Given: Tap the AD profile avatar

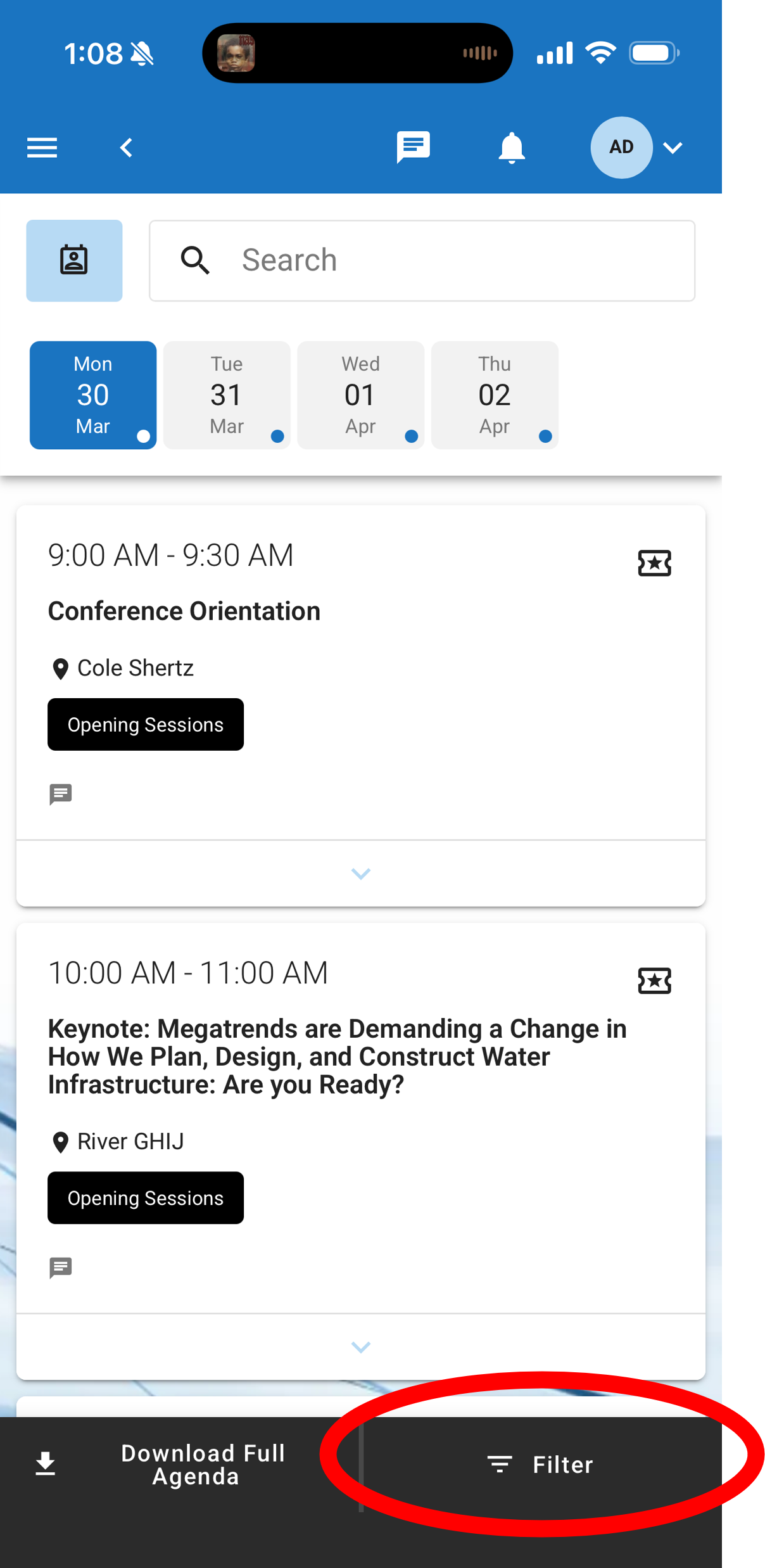Looking at the screenshot, I should (x=621, y=148).
